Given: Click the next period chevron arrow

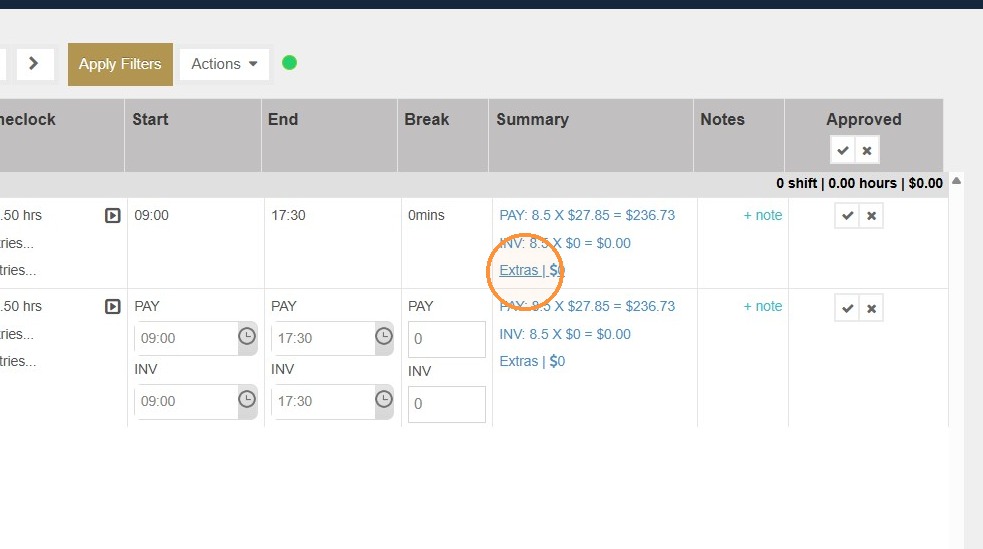Looking at the screenshot, I should coord(34,63).
